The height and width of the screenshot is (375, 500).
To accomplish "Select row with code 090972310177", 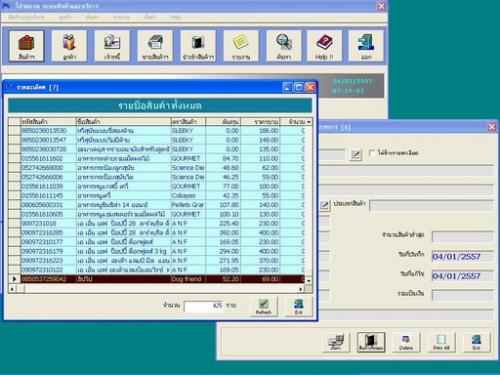I will pyautogui.click(x=163, y=242).
